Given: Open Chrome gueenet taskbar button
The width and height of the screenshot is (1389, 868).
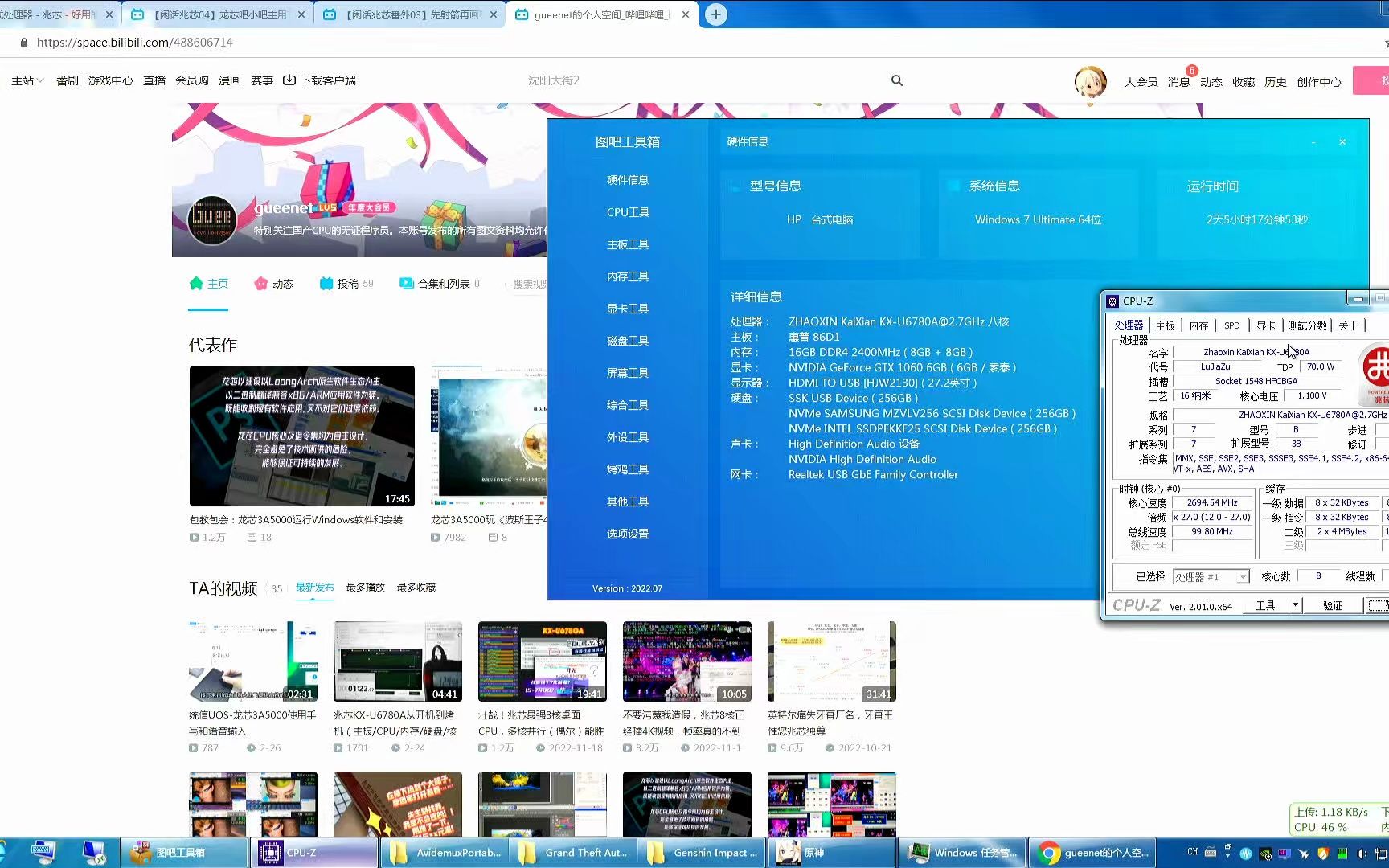Looking at the screenshot, I should point(1092,853).
